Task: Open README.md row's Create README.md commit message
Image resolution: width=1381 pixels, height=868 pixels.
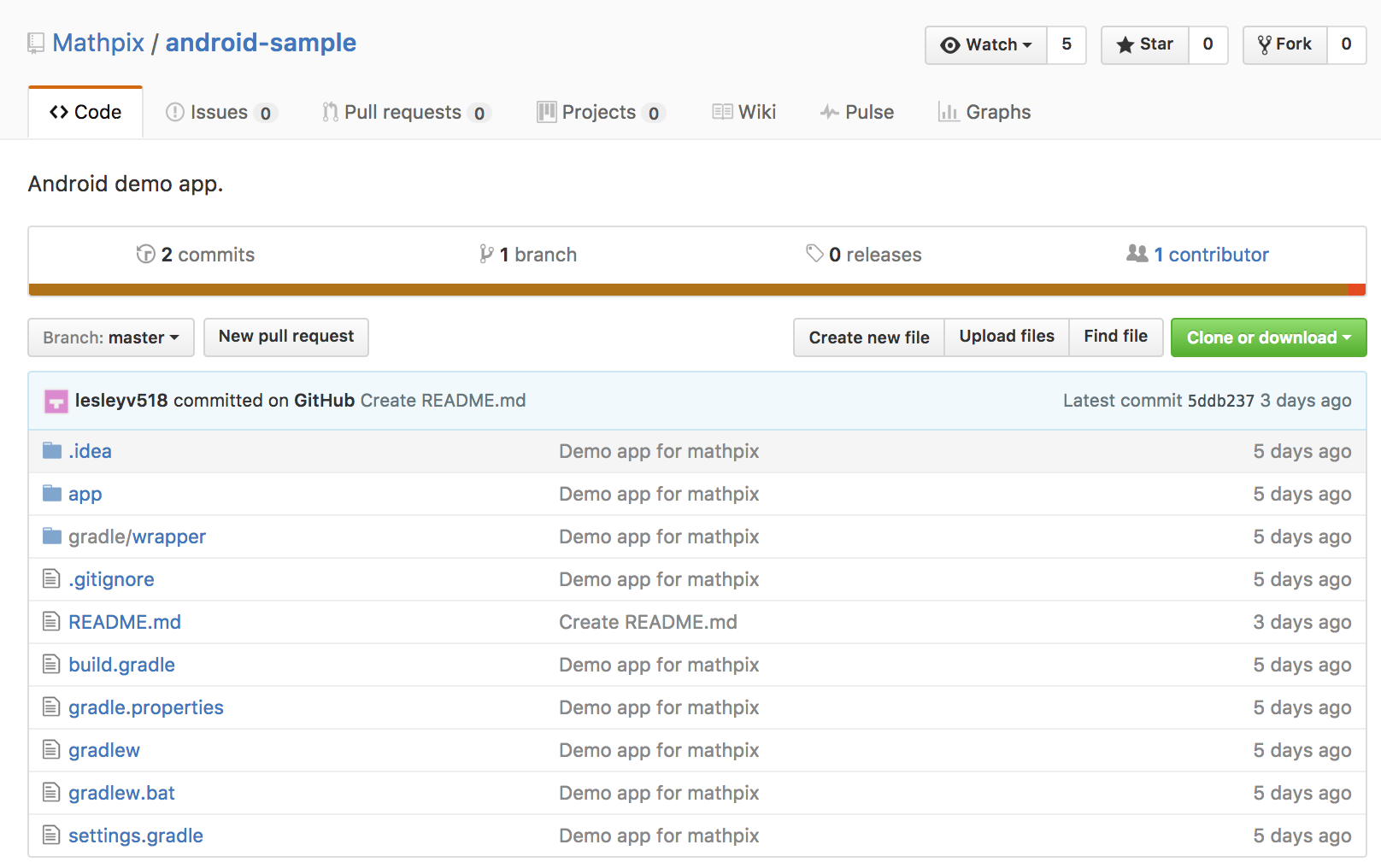Action: [x=648, y=622]
